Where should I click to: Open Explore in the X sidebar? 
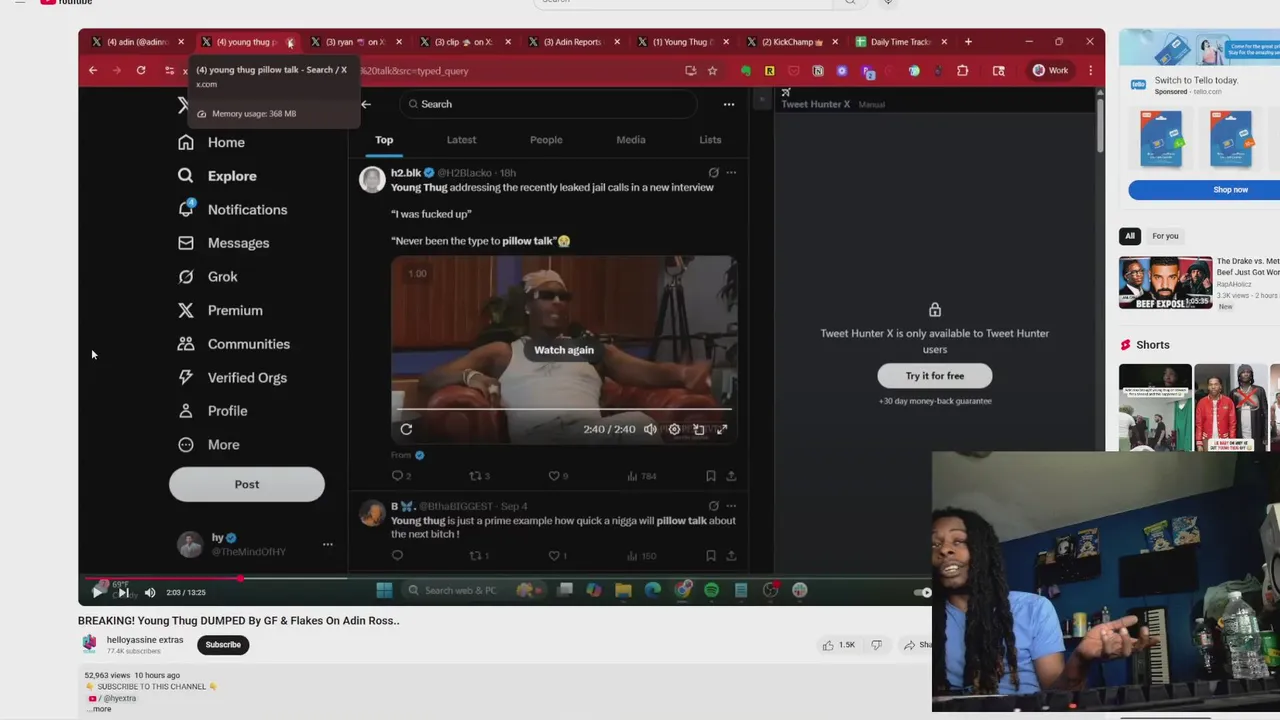(218, 176)
